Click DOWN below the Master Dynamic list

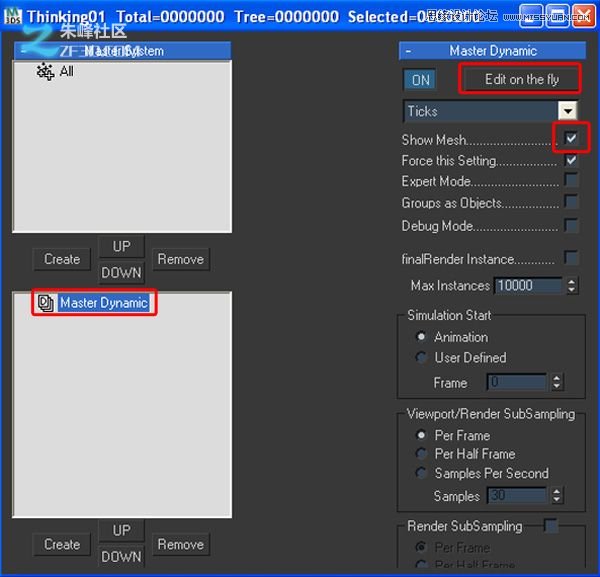[121, 557]
